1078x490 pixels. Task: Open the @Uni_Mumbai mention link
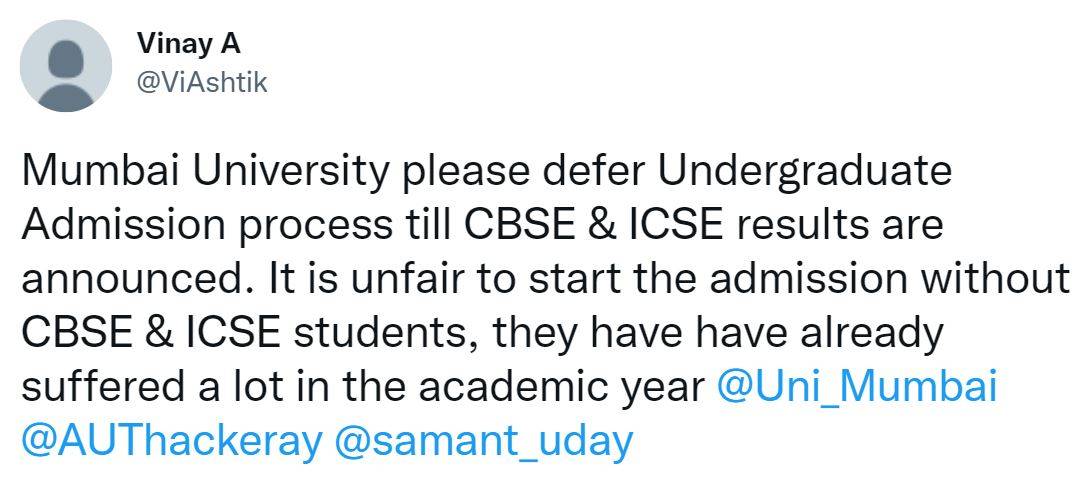click(x=857, y=387)
